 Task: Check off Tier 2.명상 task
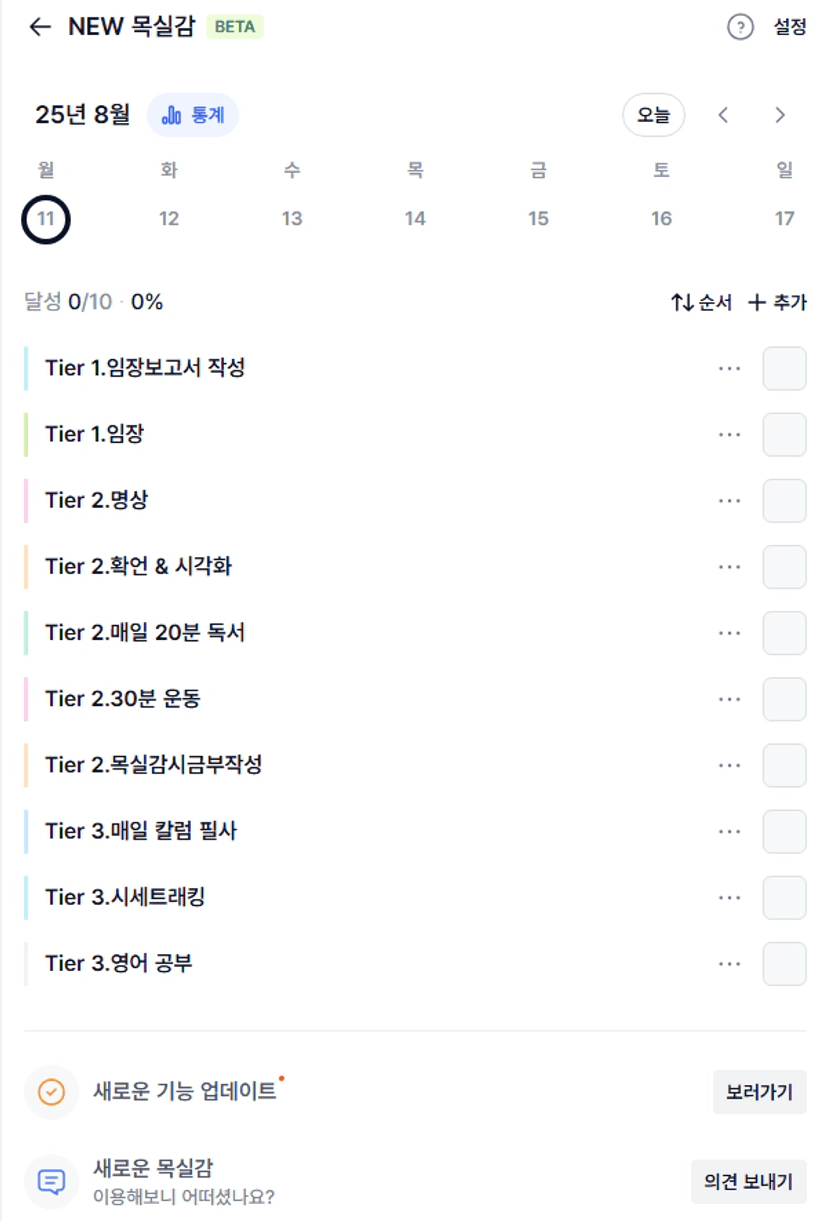pyautogui.click(x=785, y=500)
